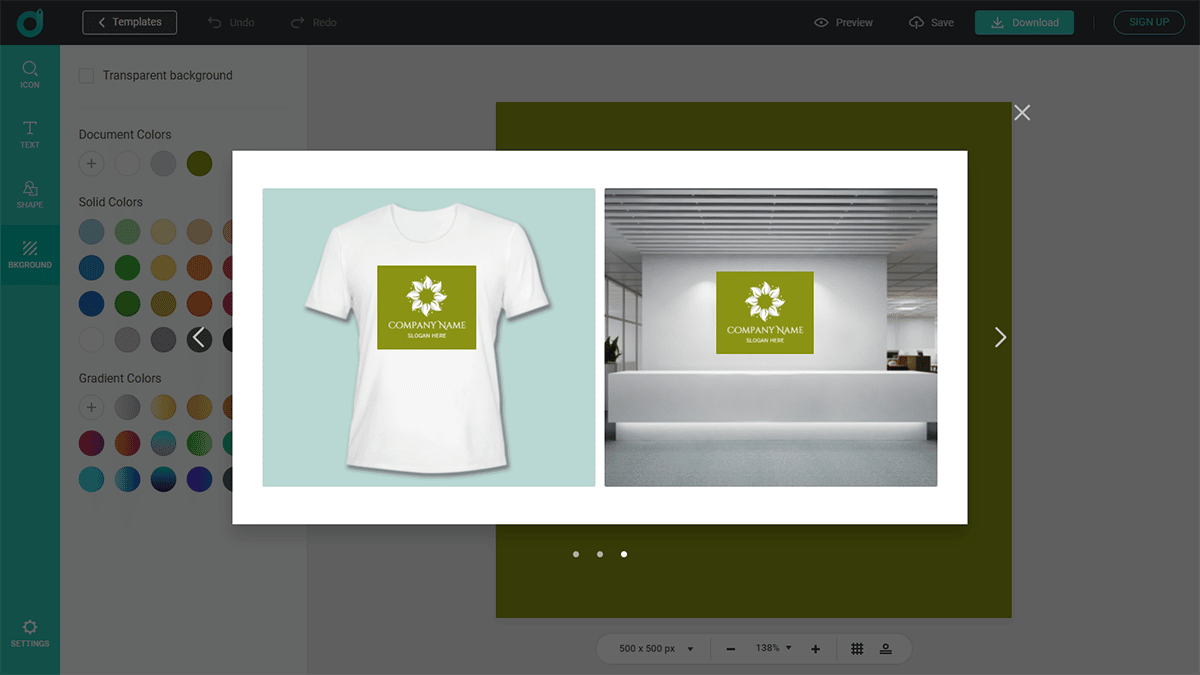This screenshot has height=675, width=1200.
Task: Enable the Transparent background checkbox
Action: (x=87, y=76)
